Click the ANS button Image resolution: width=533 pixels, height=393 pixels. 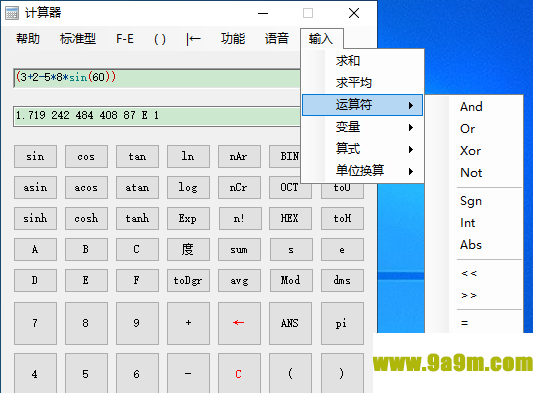click(x=290, y=323)
